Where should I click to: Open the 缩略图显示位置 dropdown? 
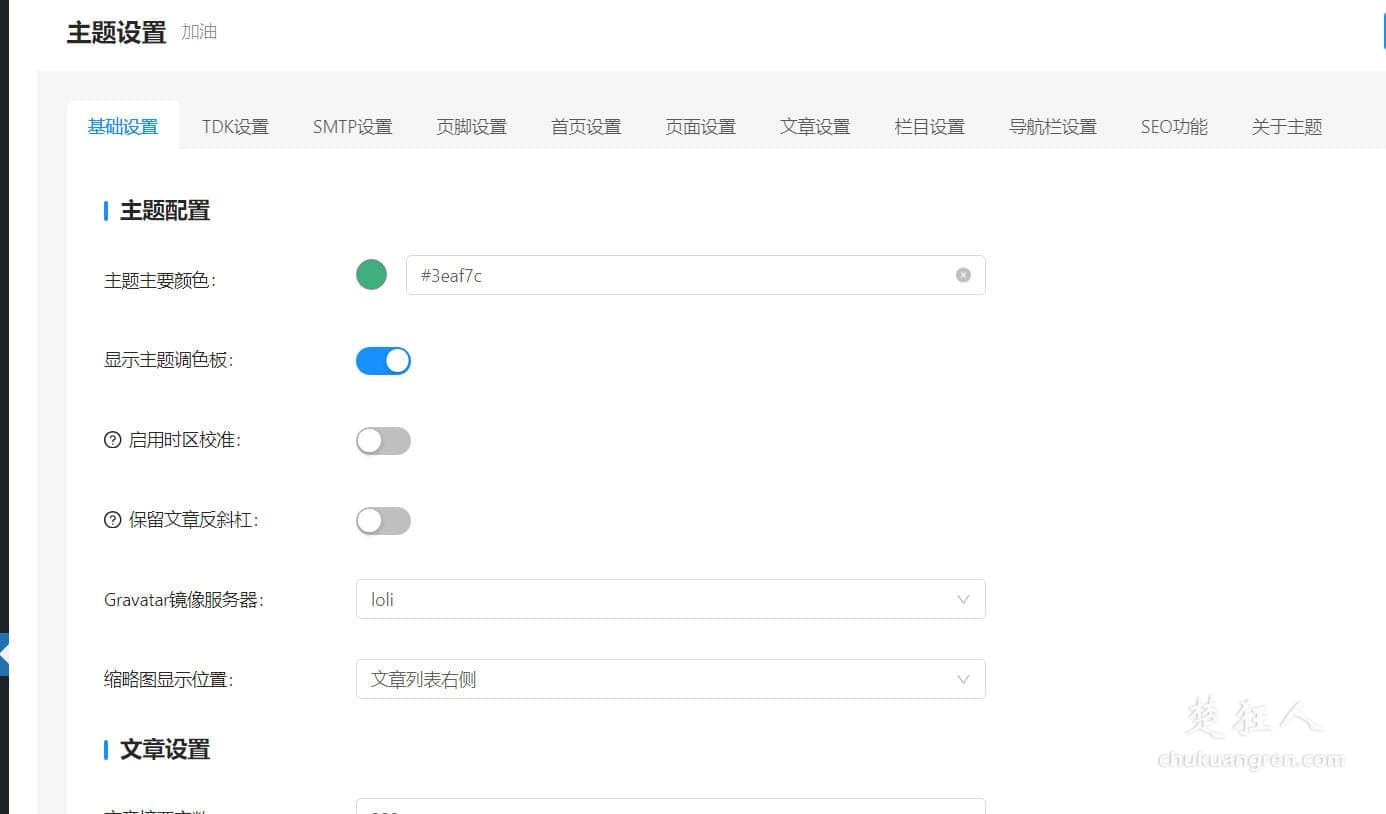670,678
